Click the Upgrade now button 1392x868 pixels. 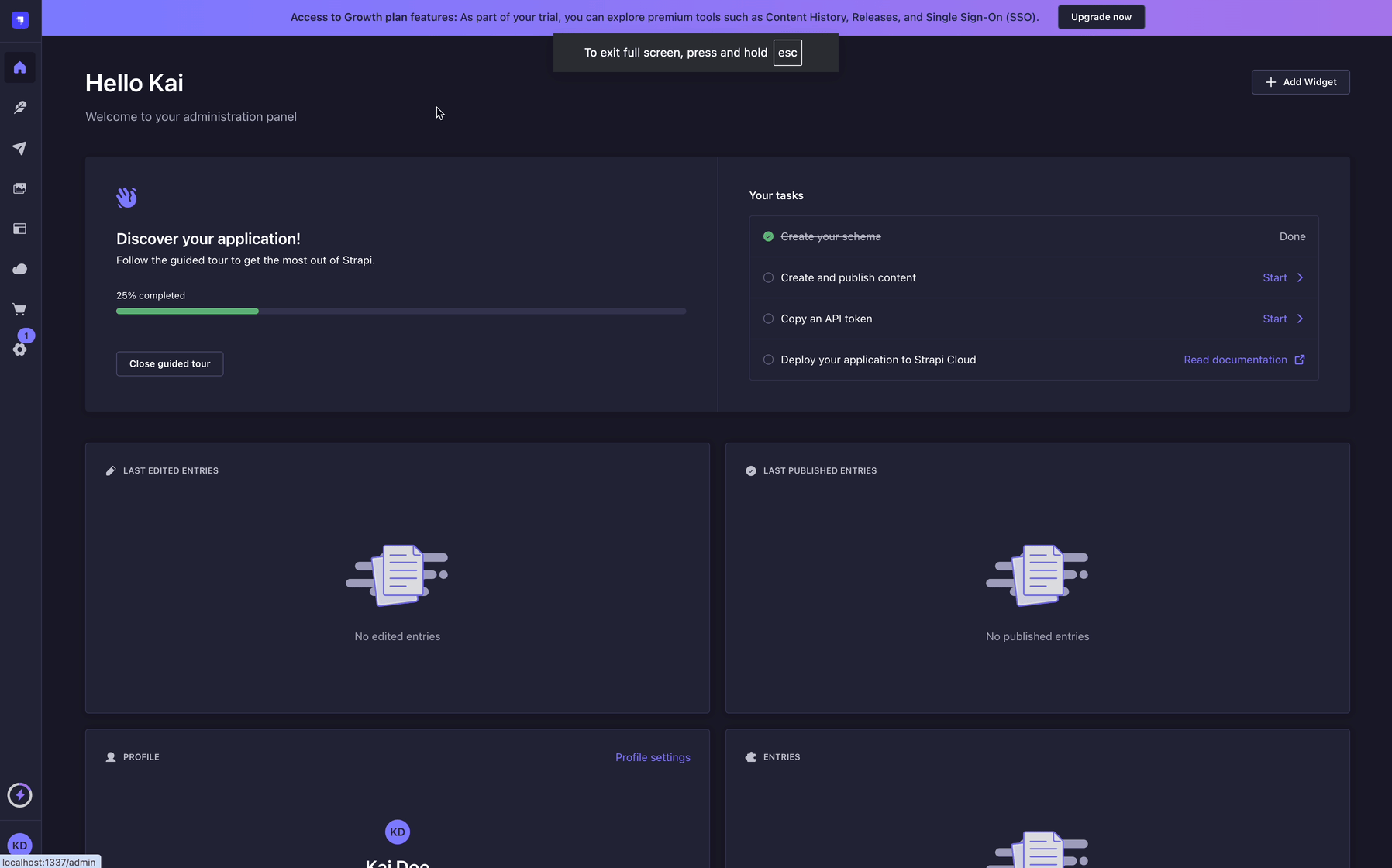pos(1101,16)
